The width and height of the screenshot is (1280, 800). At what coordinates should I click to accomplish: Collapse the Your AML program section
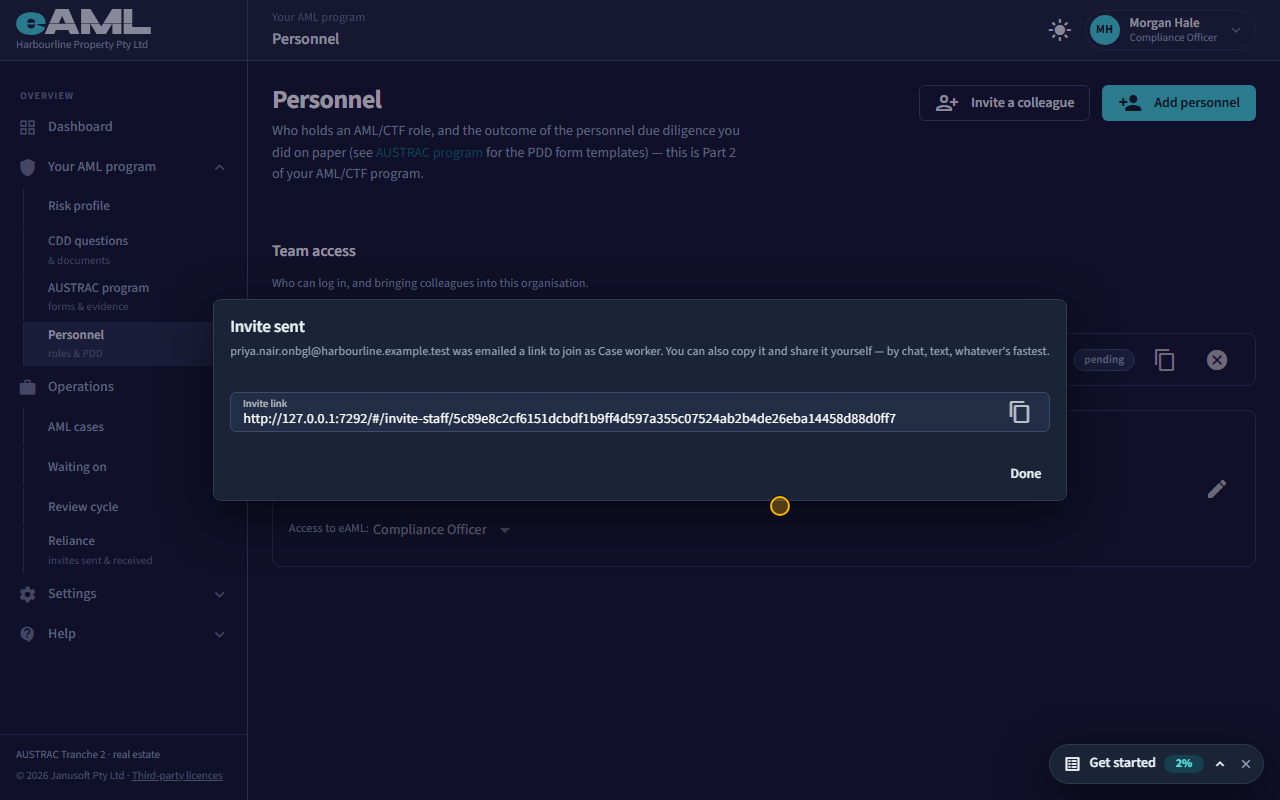point(219,167)
